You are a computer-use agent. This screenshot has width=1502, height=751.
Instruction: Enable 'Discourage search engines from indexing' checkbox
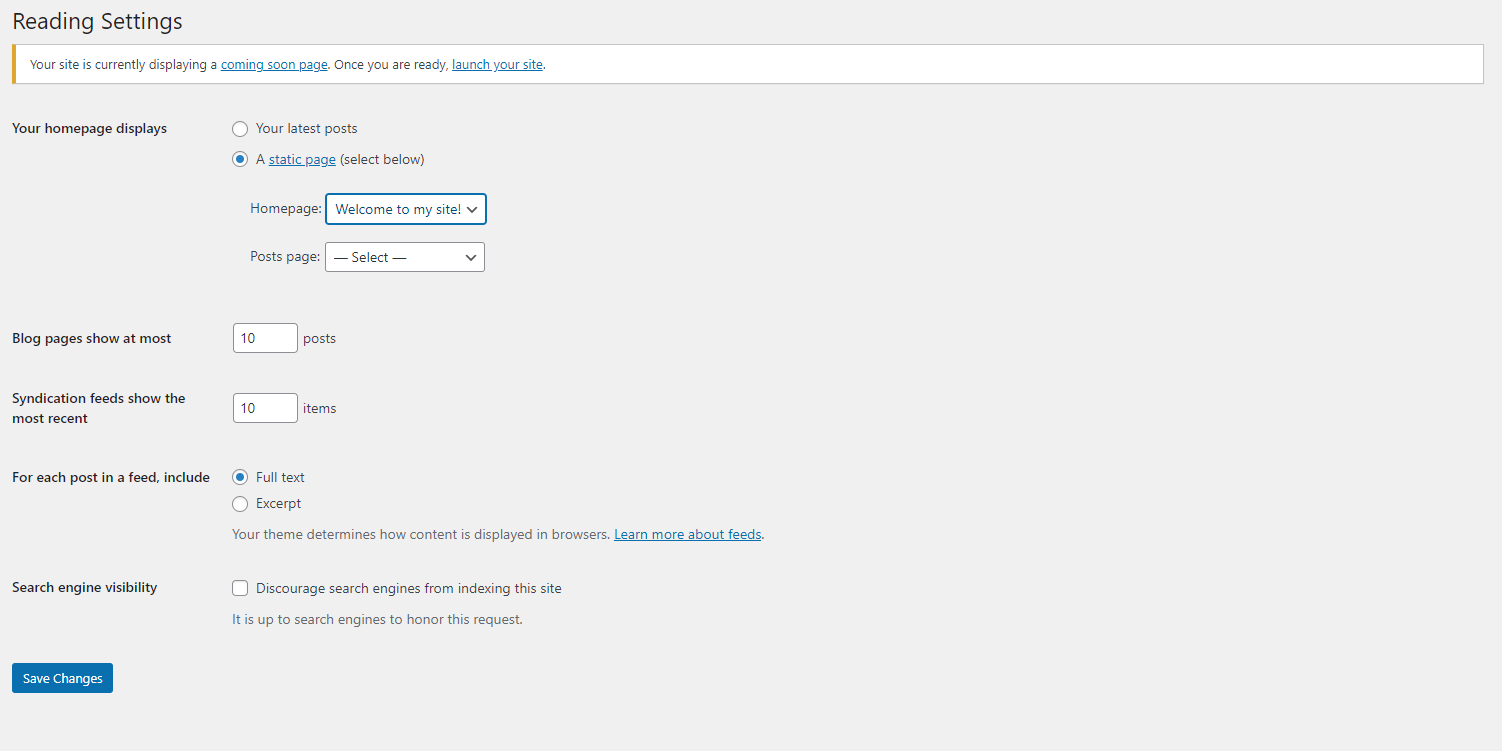240,588
